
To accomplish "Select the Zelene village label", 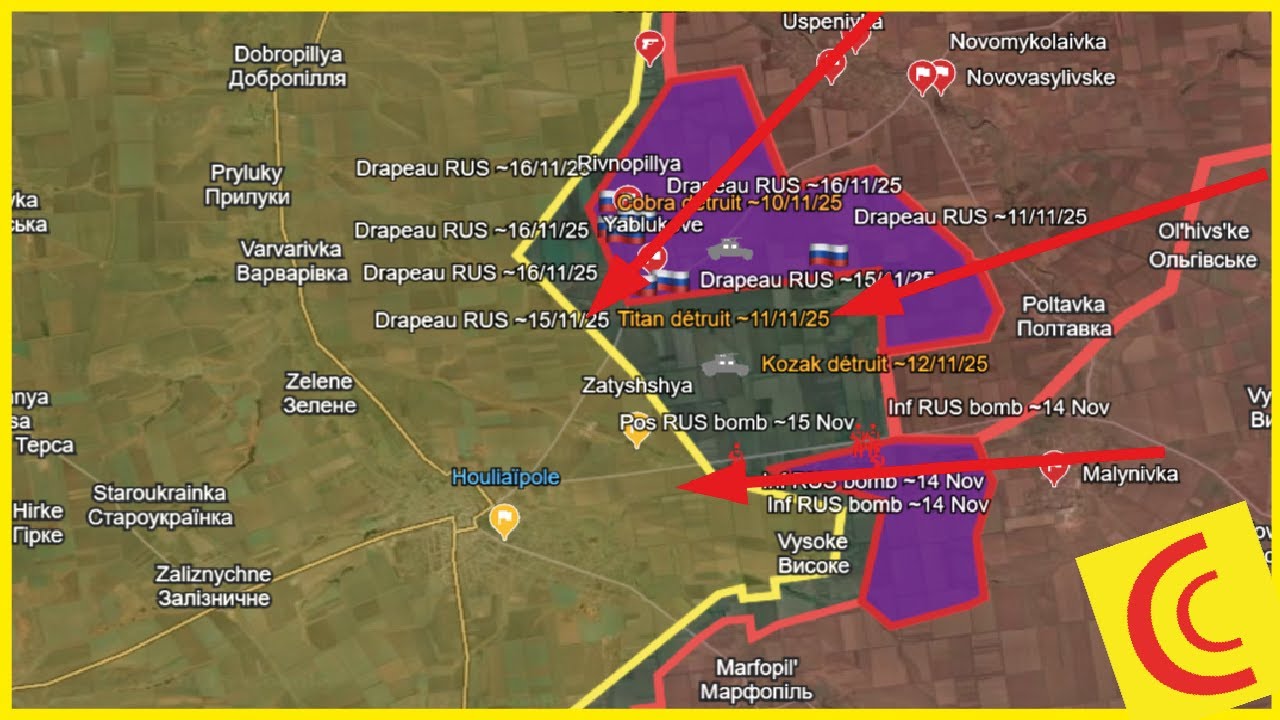I will pyautogui.click(x=319, y=393).
